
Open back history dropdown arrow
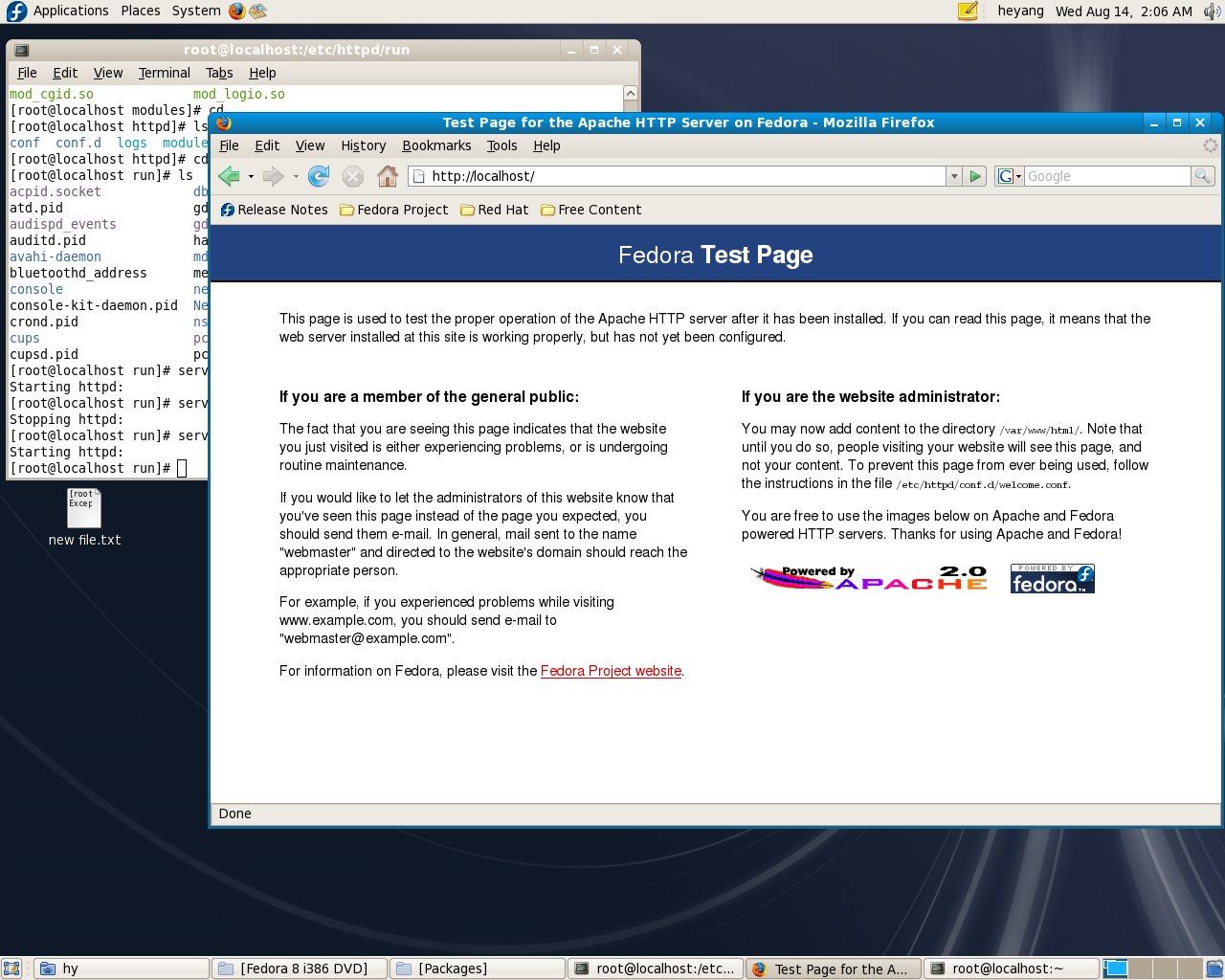(x=251, y=176)
